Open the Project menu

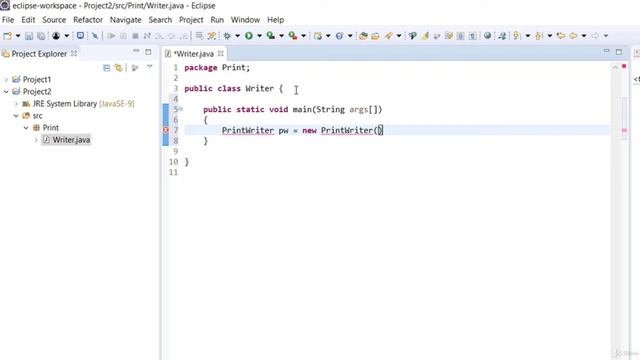pyautogui.click(x=191, y=20)
